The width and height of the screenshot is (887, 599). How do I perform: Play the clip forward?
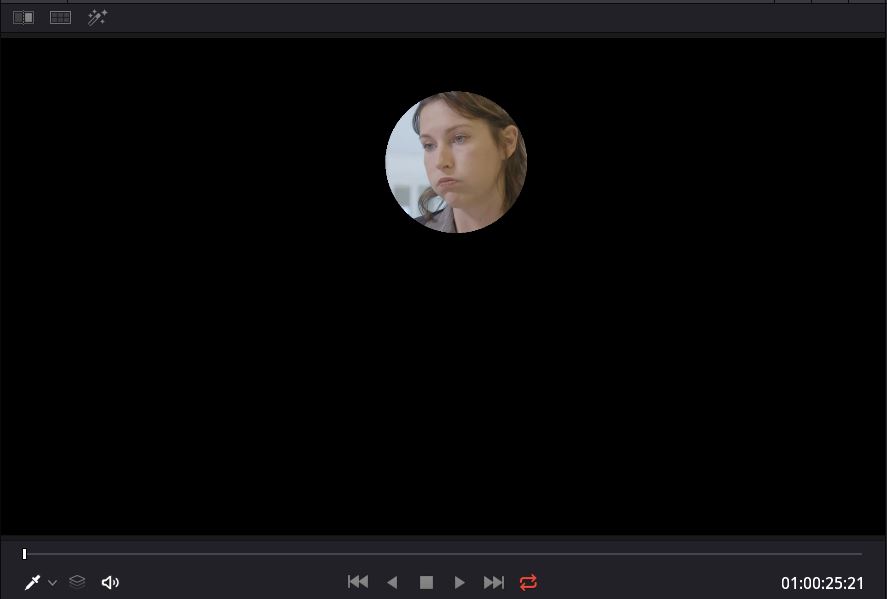[x=460, y=582]
